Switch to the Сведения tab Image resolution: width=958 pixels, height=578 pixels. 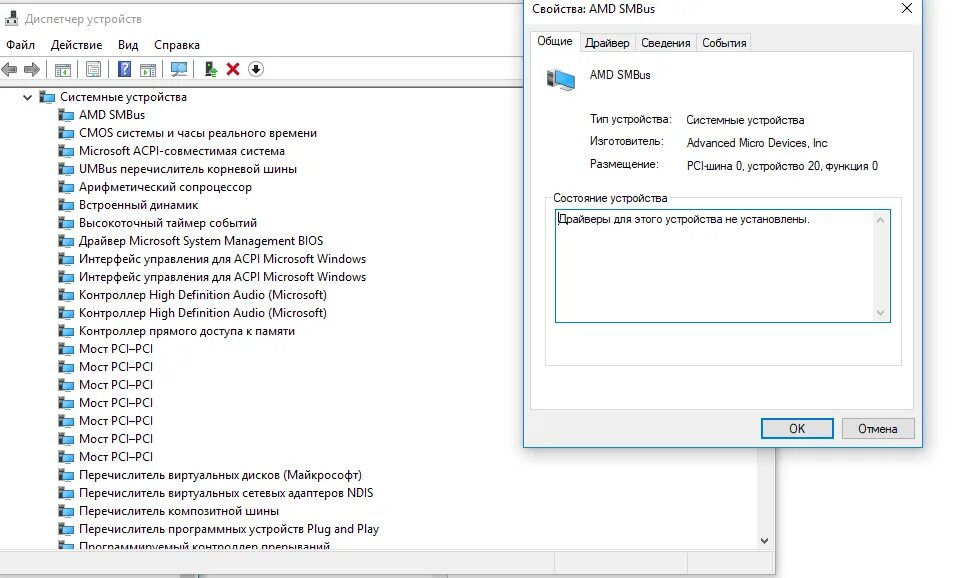point(665,43)
